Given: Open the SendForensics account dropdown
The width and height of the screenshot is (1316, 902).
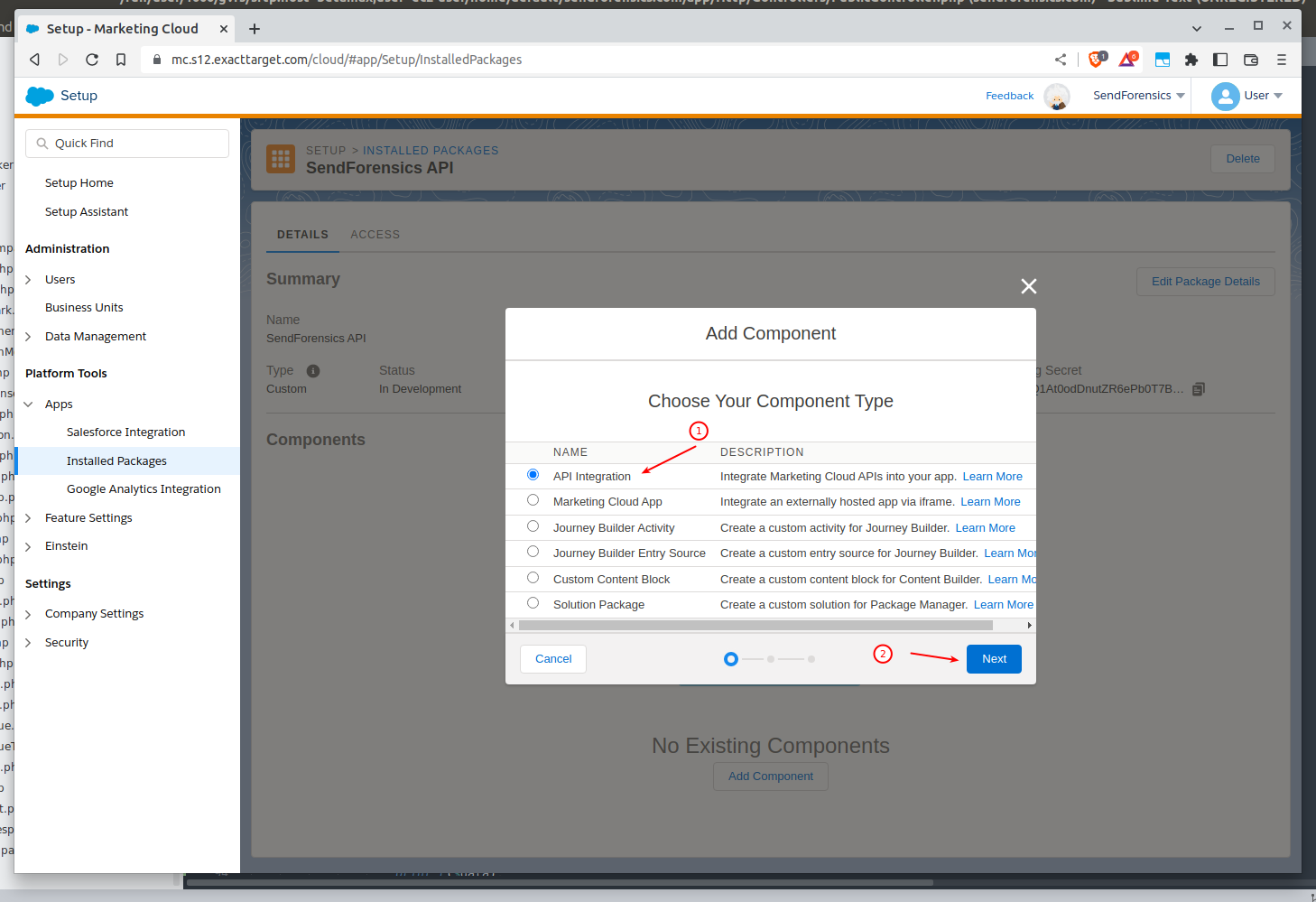Looking at the screenshot, I should click(1139, 96).
